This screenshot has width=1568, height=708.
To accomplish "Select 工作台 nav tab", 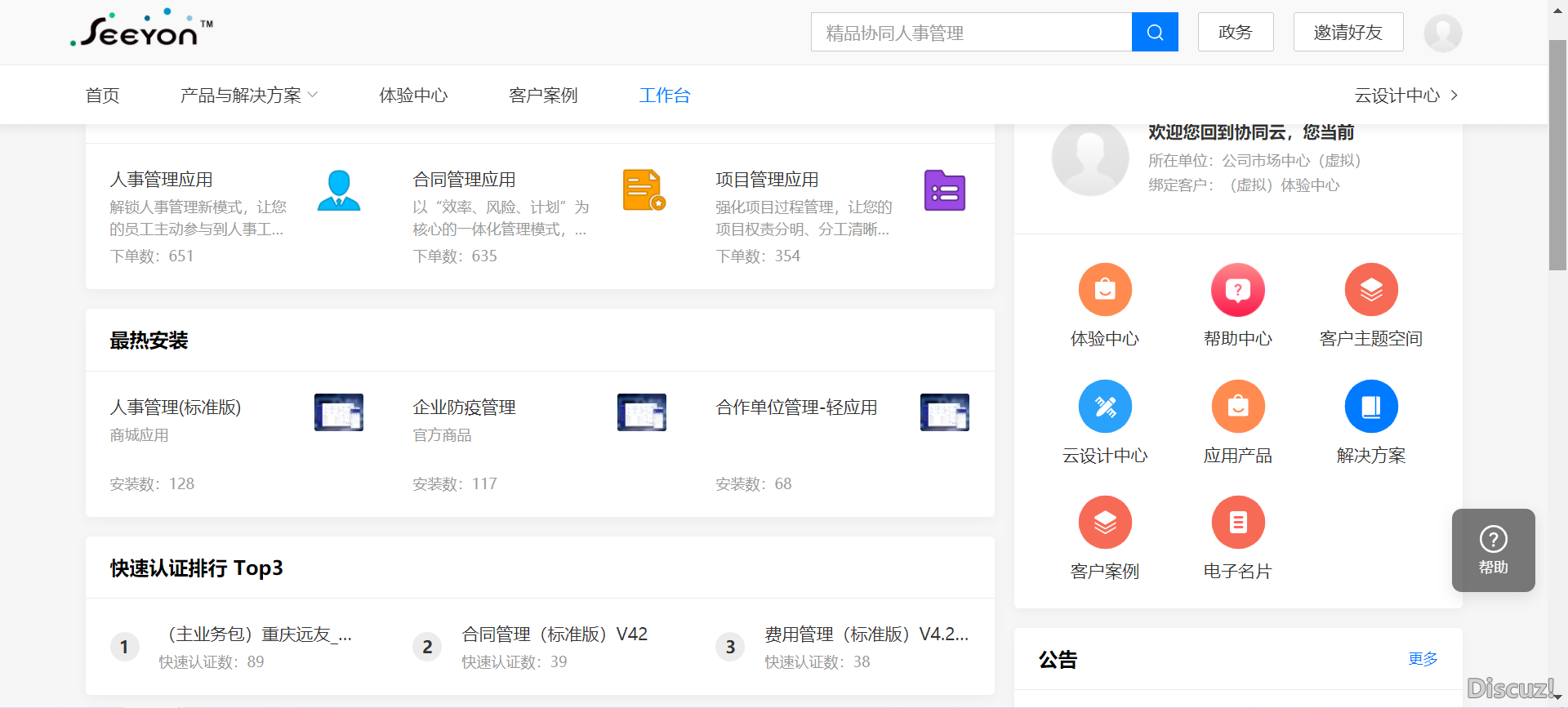I will point(665,96).
